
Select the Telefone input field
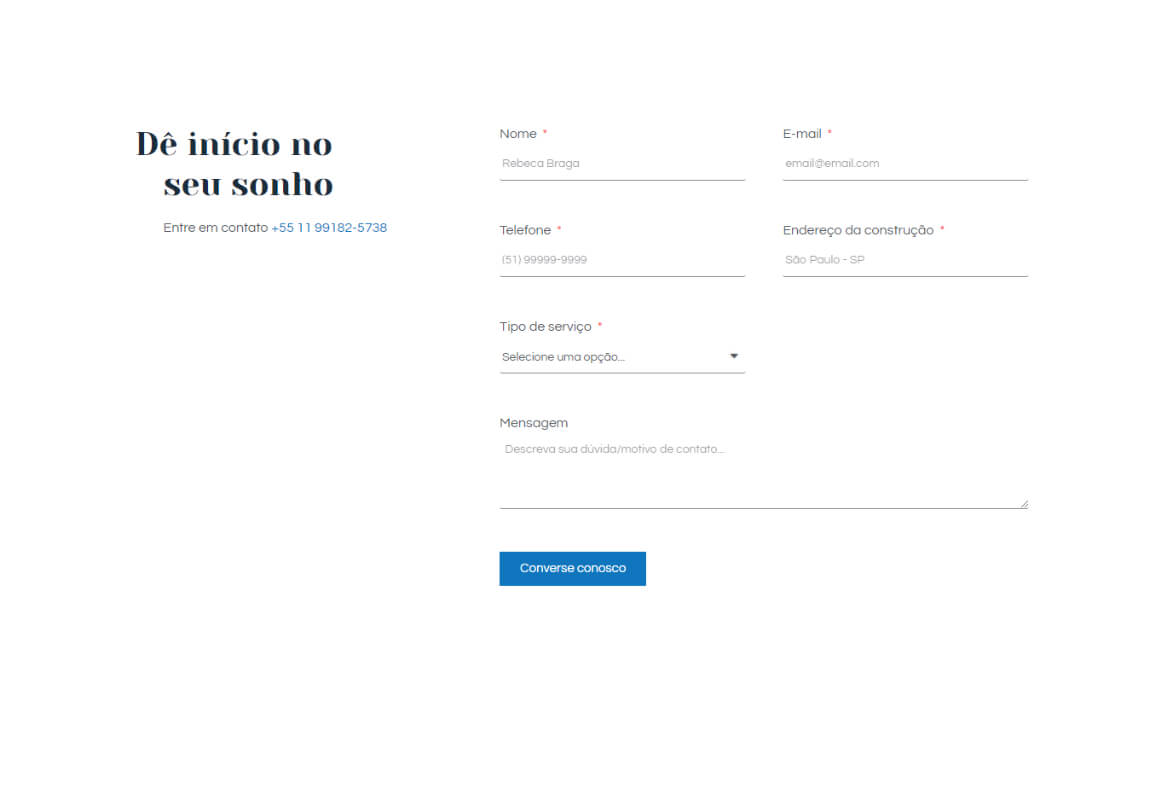tap(621, 260)
